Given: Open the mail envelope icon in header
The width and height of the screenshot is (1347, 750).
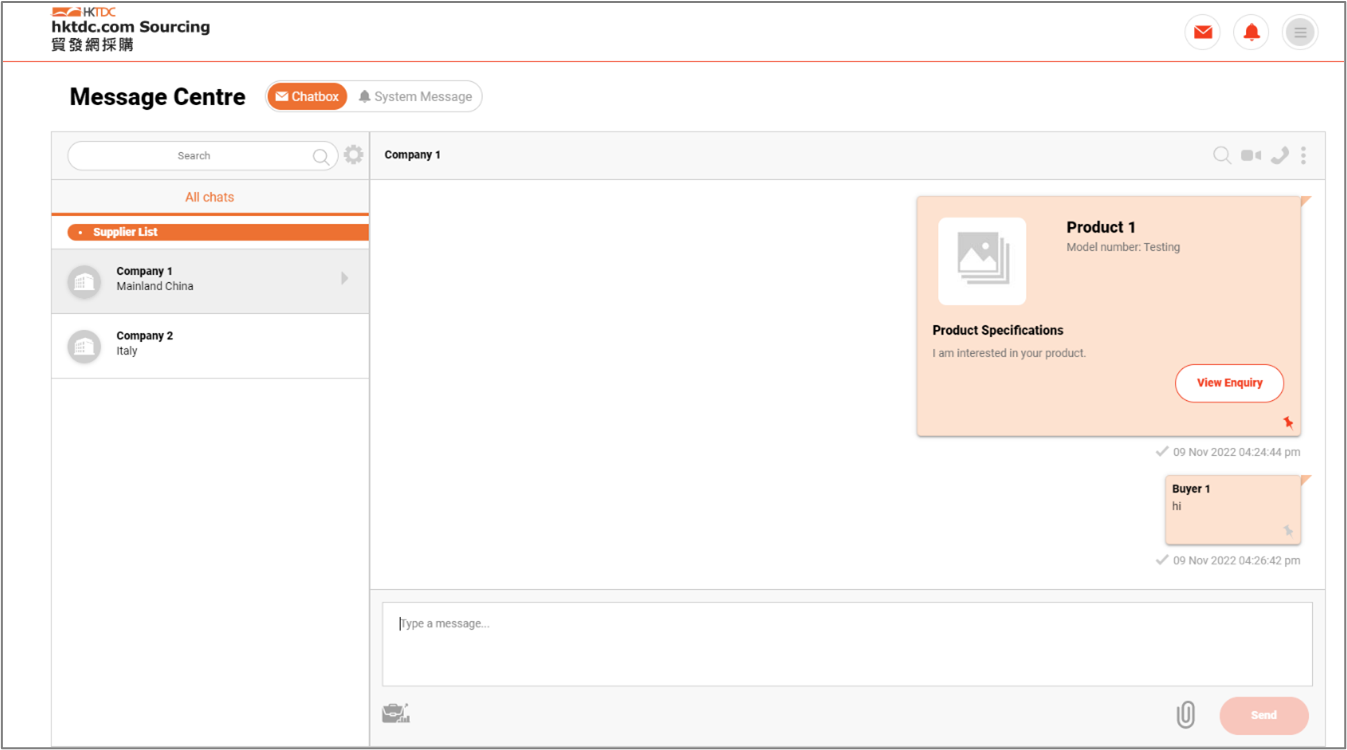Looking at the screenshot, I should 1203,33.
